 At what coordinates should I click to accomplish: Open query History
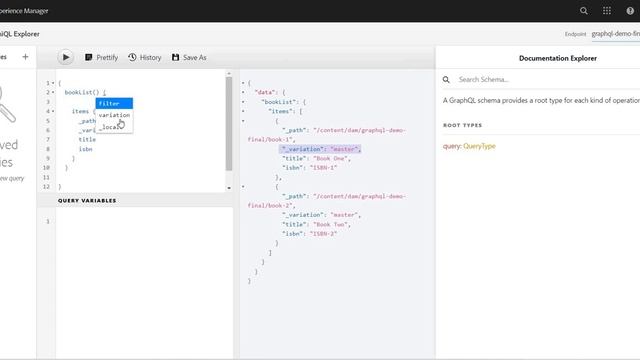coord(144,58)
